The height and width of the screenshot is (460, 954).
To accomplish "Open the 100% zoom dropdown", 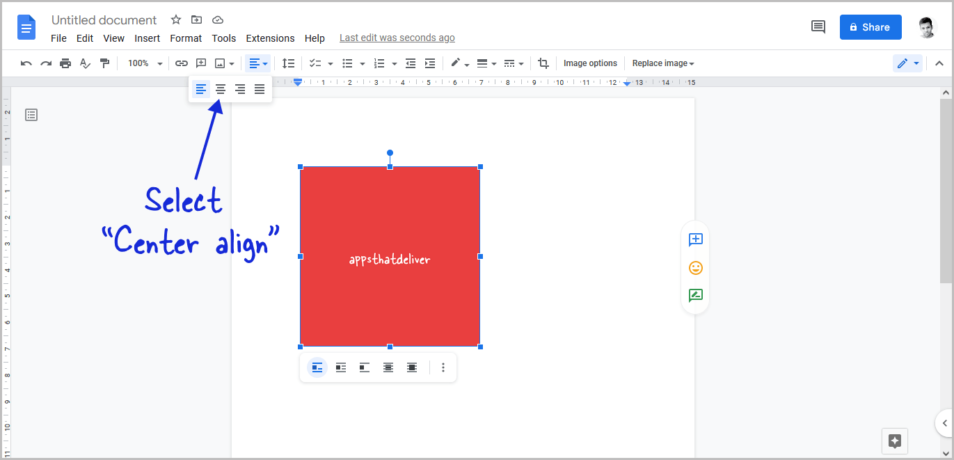I will pyautogui.click(x=145, y=63).
